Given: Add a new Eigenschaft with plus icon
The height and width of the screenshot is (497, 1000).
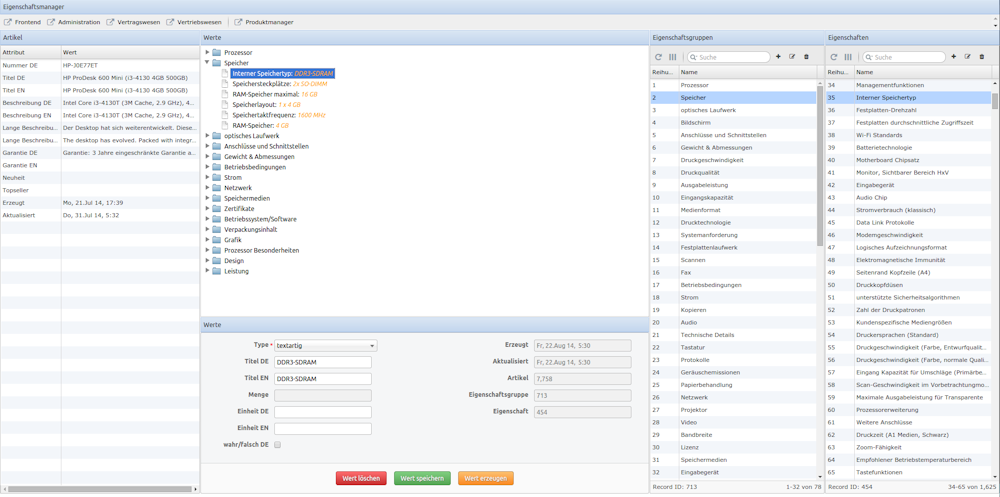Looking at the screenshot, I should [x=954, y=57].
